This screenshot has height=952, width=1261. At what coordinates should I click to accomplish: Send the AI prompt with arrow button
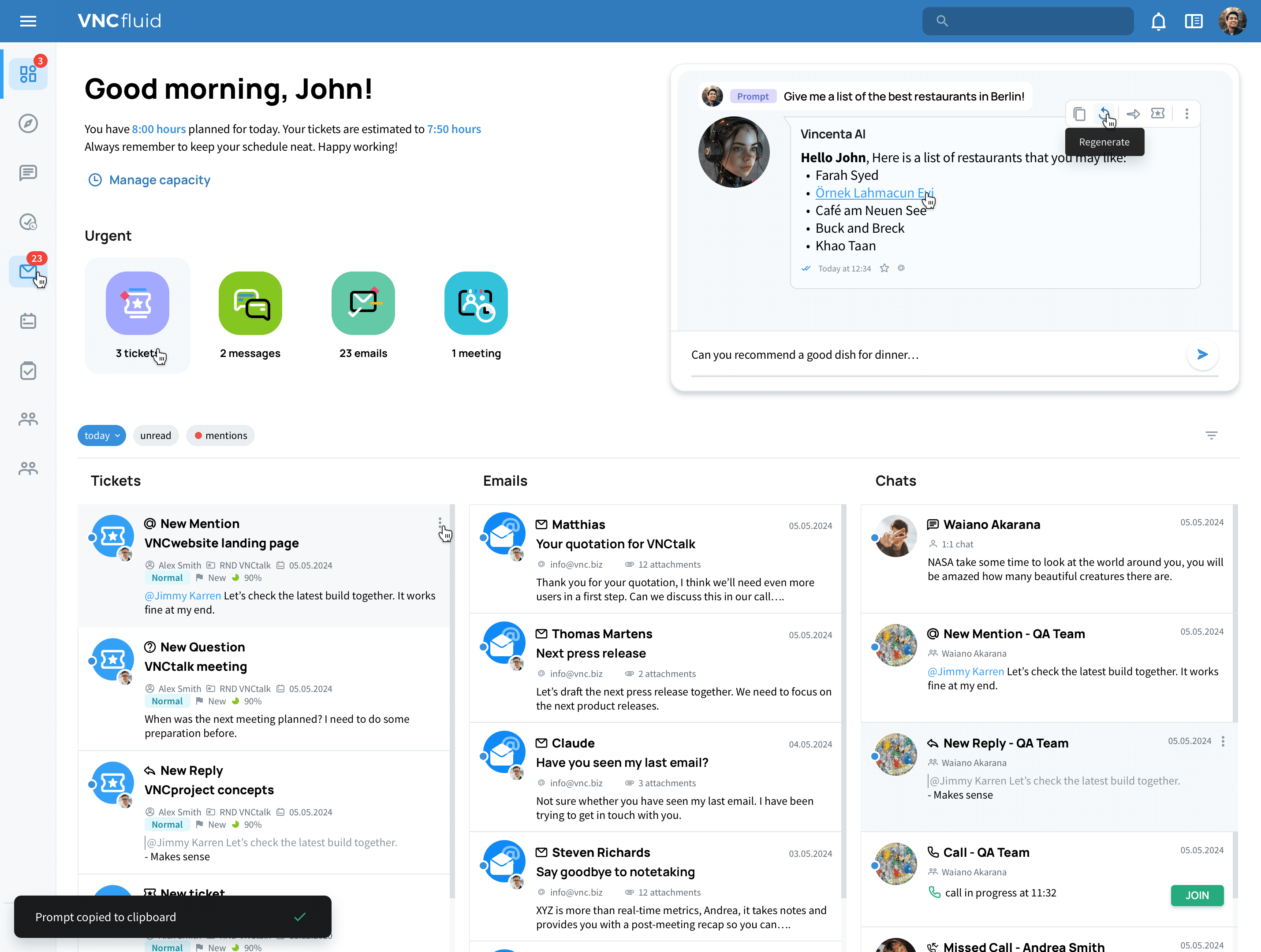coord(1202,354)
